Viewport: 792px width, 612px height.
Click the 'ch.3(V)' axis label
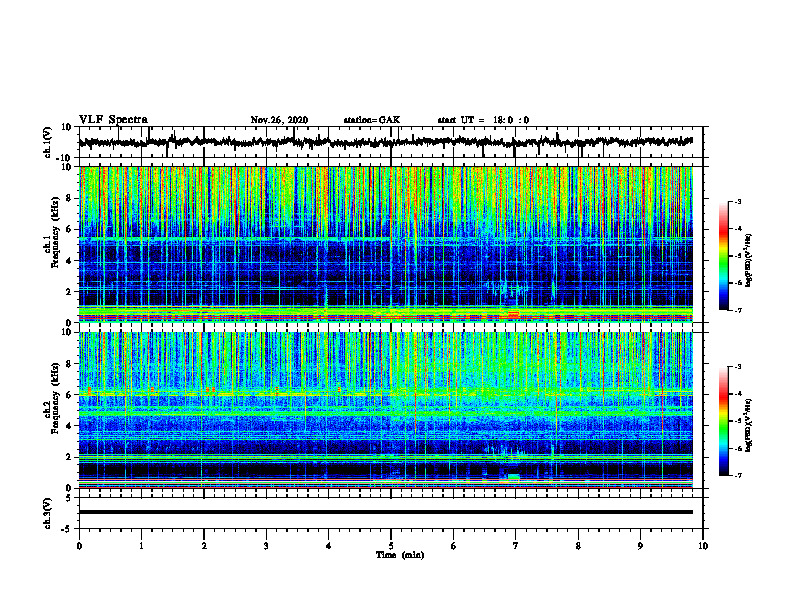tap(48, 513)
